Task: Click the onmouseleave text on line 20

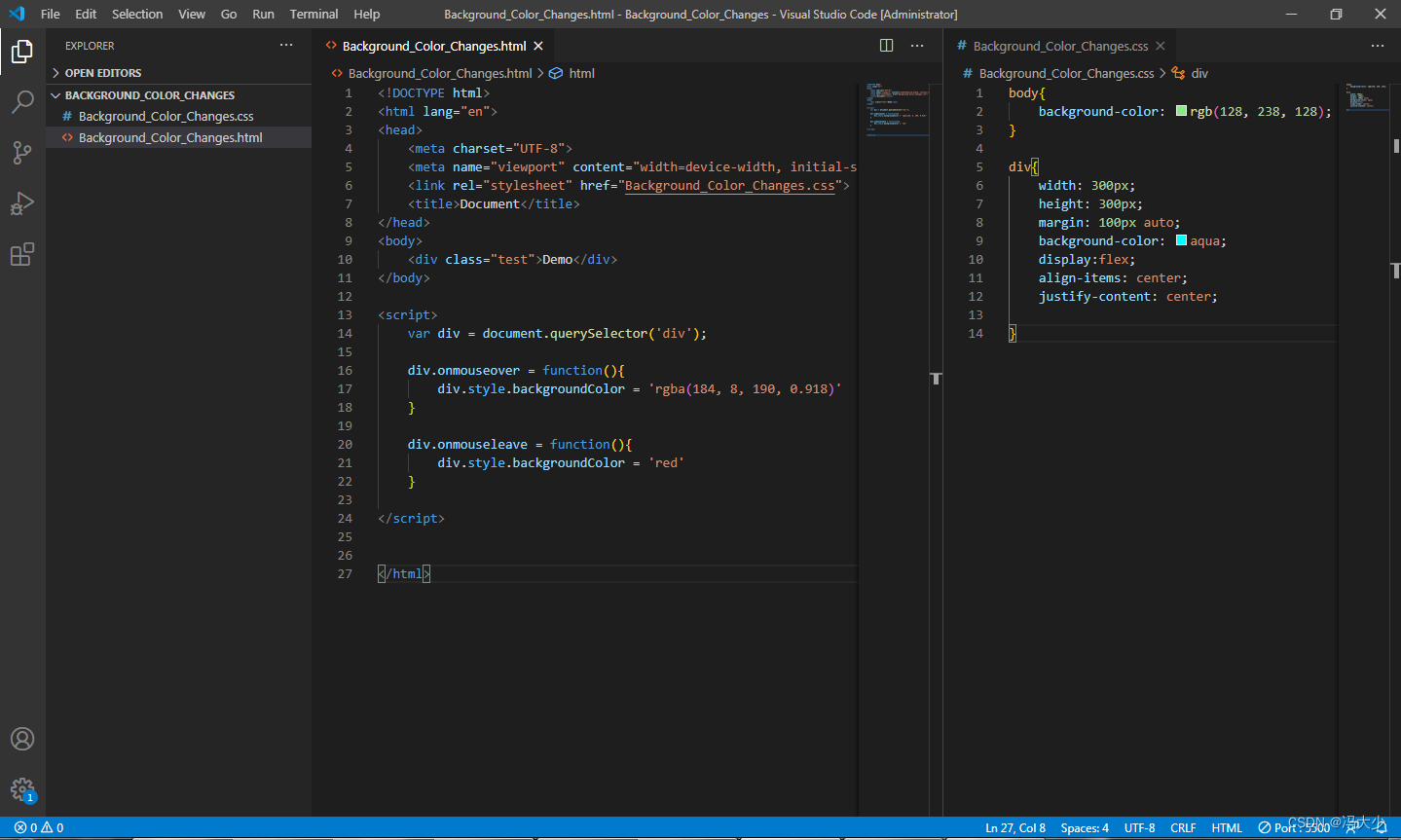Action: 482,444
